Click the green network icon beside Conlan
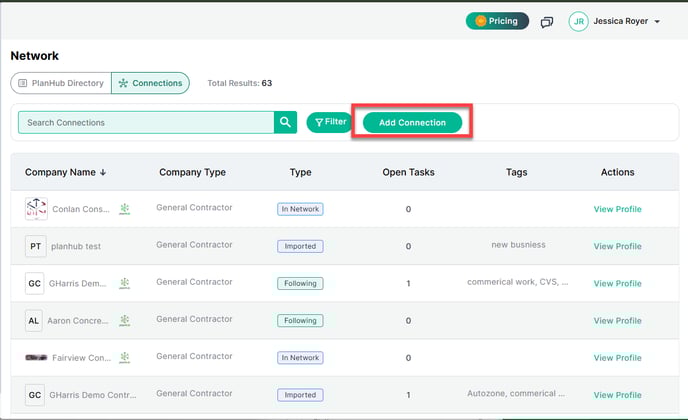This screenshot has width=688, height=420. (125, 209)
